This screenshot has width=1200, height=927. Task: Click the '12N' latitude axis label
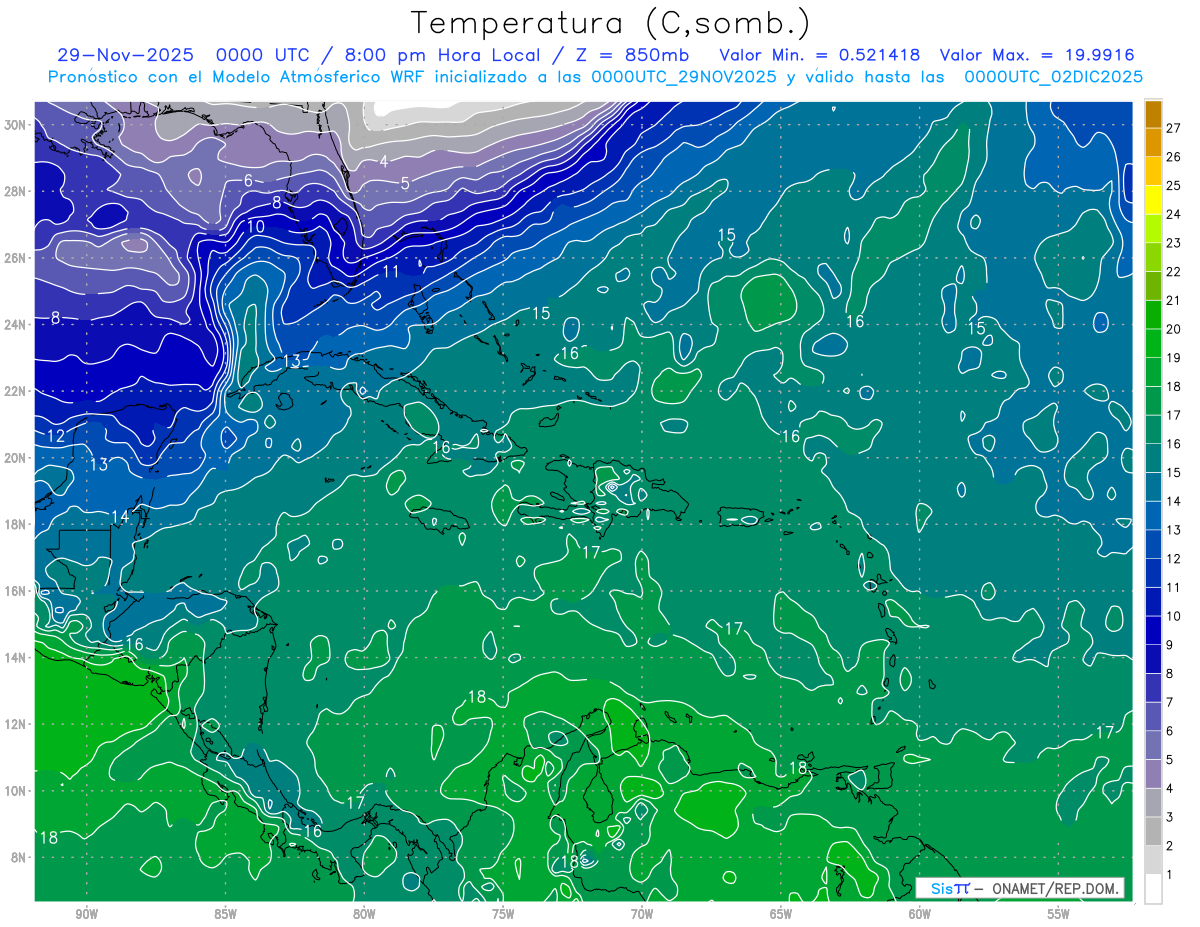16,724
